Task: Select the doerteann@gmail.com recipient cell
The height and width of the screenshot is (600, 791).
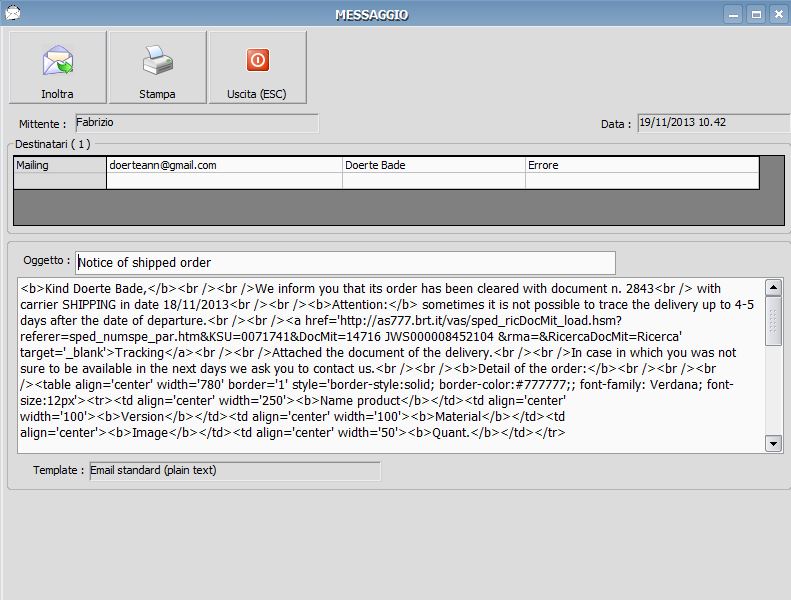Action: point(224,165)
